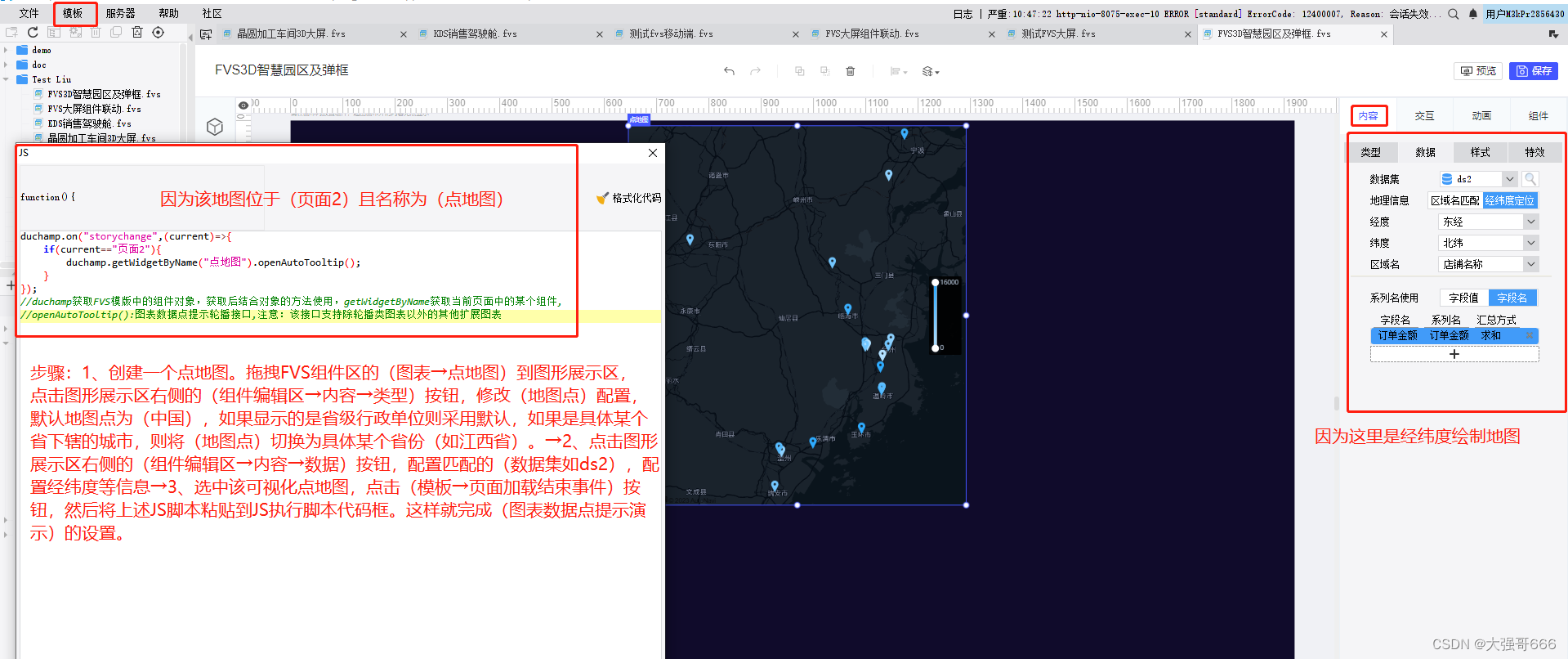Click the paste icon next to copy in canvas toolbar
The width and height of the screenshot is (1568, 659).
825,71
